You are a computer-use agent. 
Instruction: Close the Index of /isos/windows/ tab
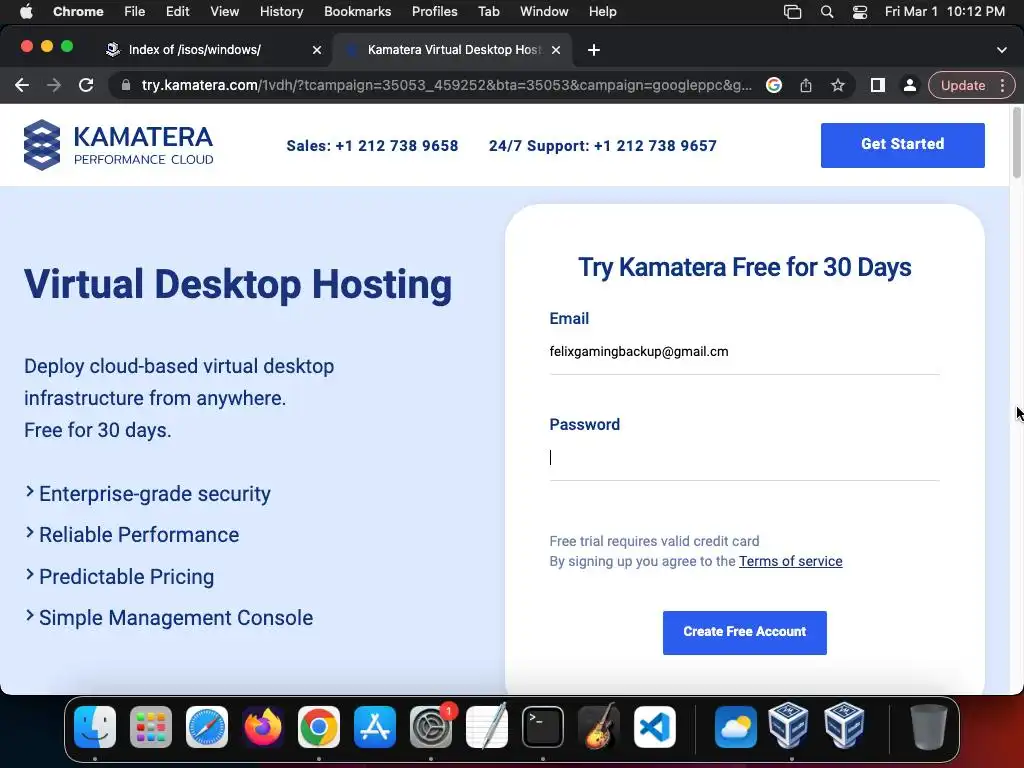[x=317, y=50]
